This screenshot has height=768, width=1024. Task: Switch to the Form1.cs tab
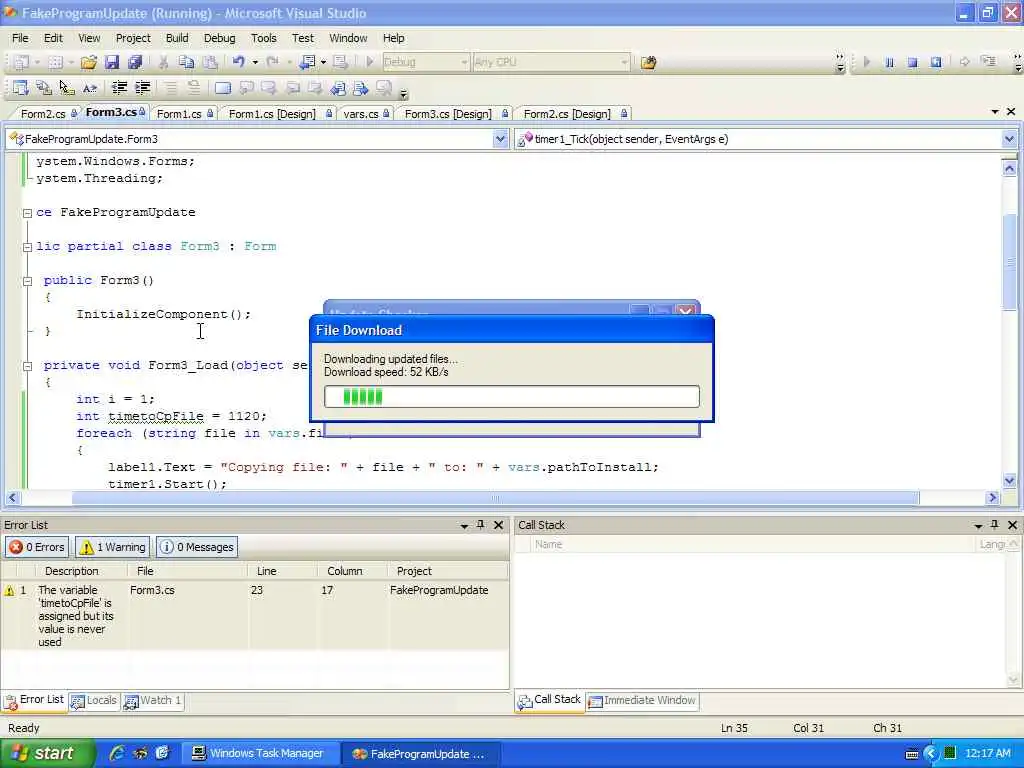click(185, 114)
